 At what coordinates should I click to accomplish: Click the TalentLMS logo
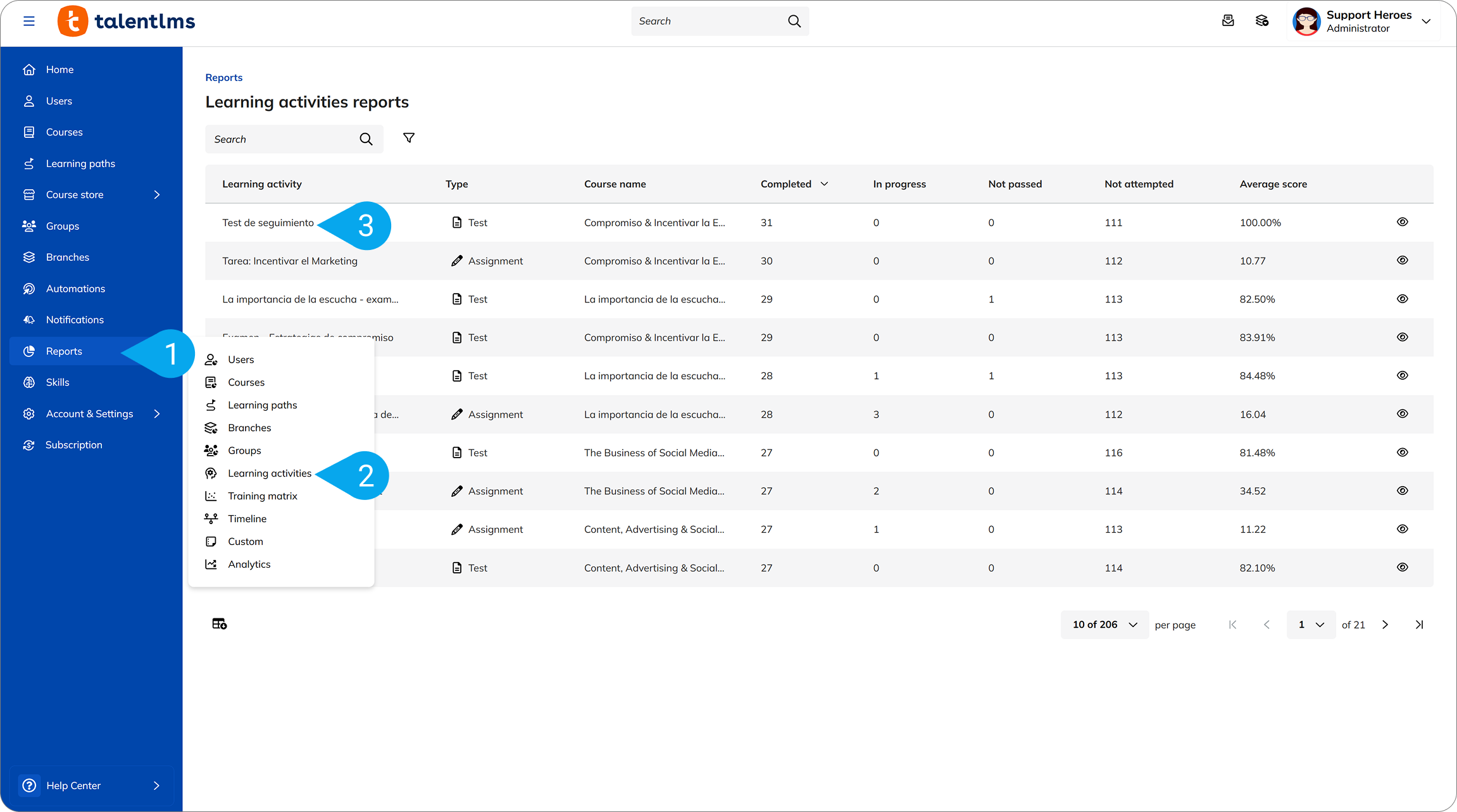click(127, 21)
